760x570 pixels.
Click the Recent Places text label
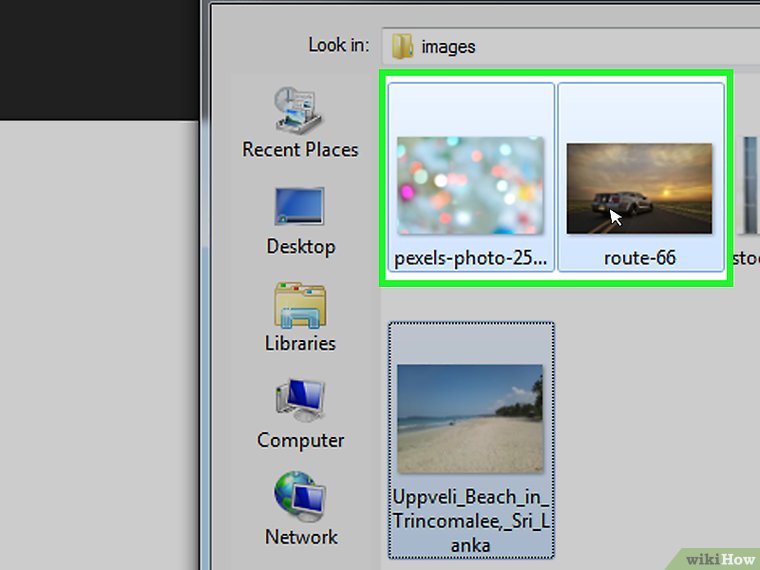point(300,150)
